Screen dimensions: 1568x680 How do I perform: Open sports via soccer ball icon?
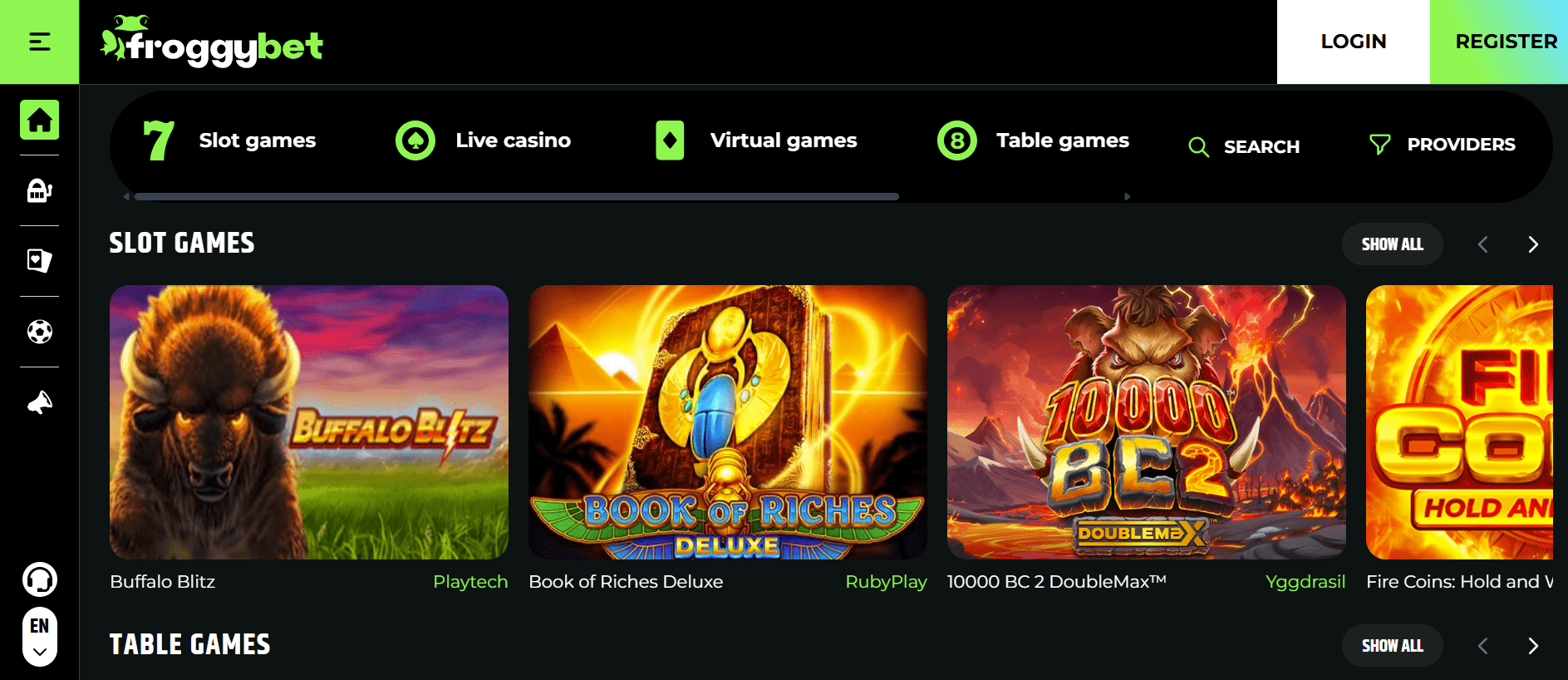tap(40, 332)
